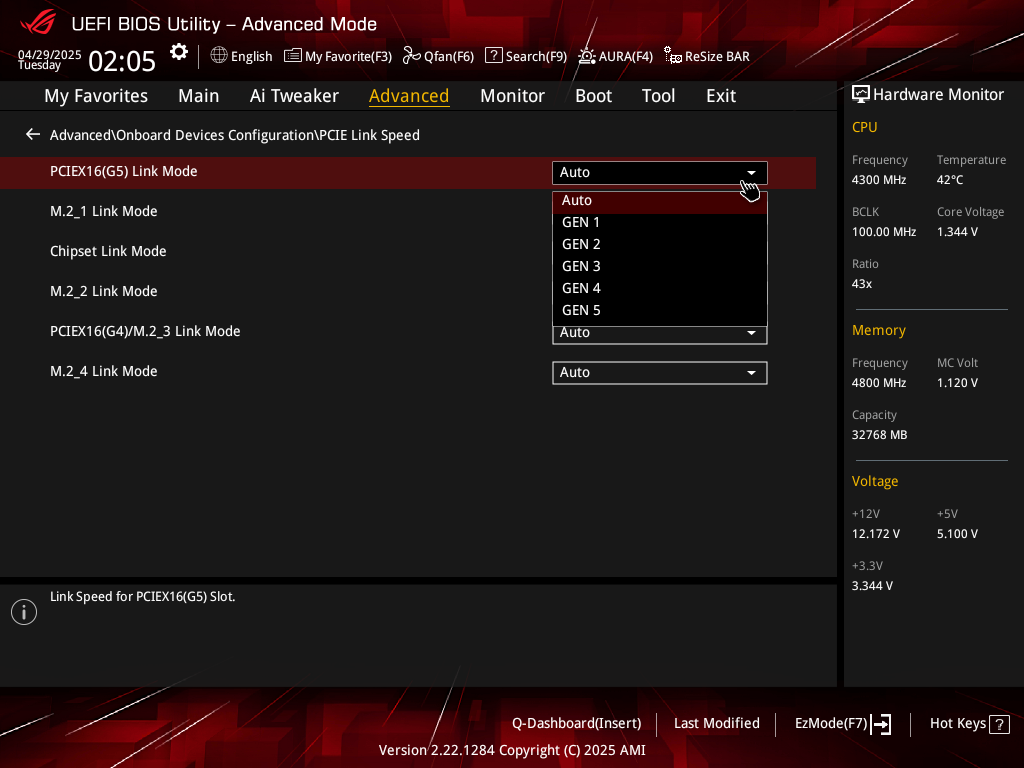Viewport: 1024px width, 768px height.
Task: Open the Tool tab
Action: point(658,96)
